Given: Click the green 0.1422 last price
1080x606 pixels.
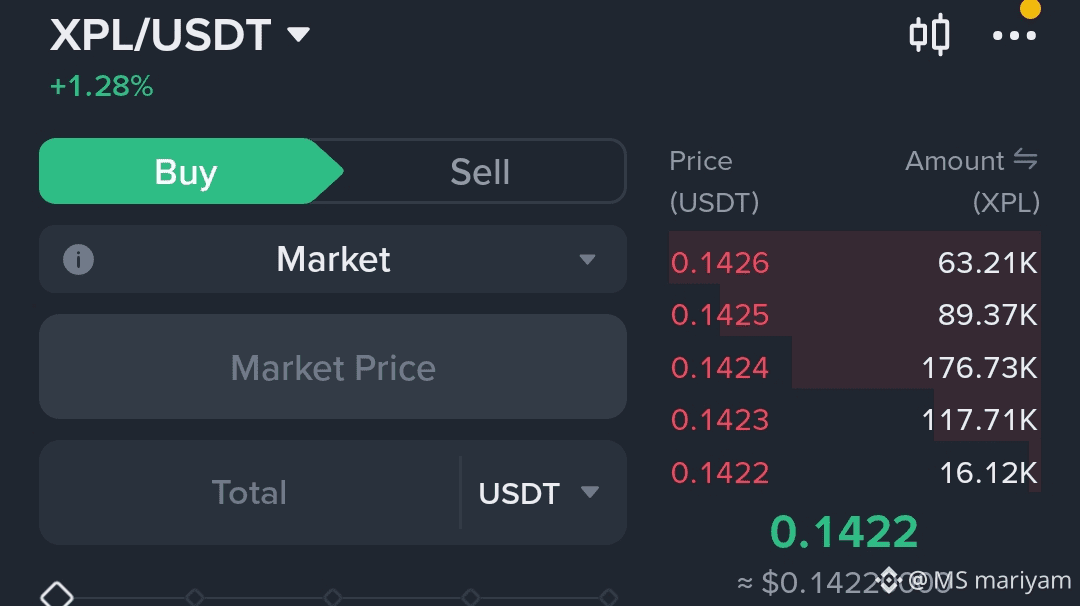Looking at the screenshot, I should [x=844, y=532].
